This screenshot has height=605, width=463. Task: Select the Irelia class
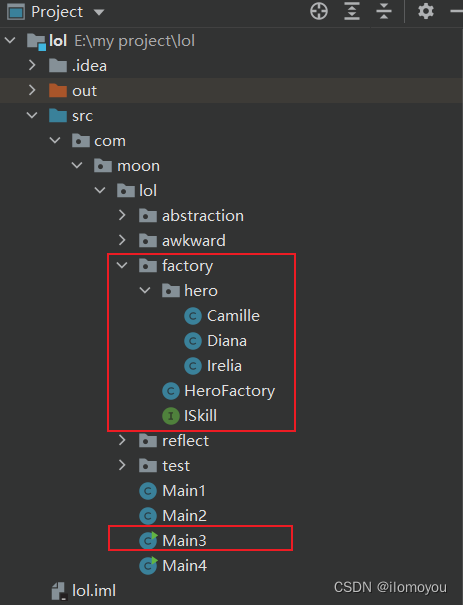pyautogui.click(x=224, y=366)
